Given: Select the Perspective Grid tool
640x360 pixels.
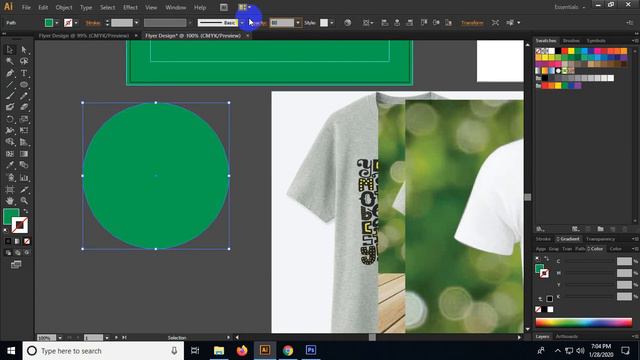Looking at the screenshot, I should pyautogui.click(x=24, y=142).
